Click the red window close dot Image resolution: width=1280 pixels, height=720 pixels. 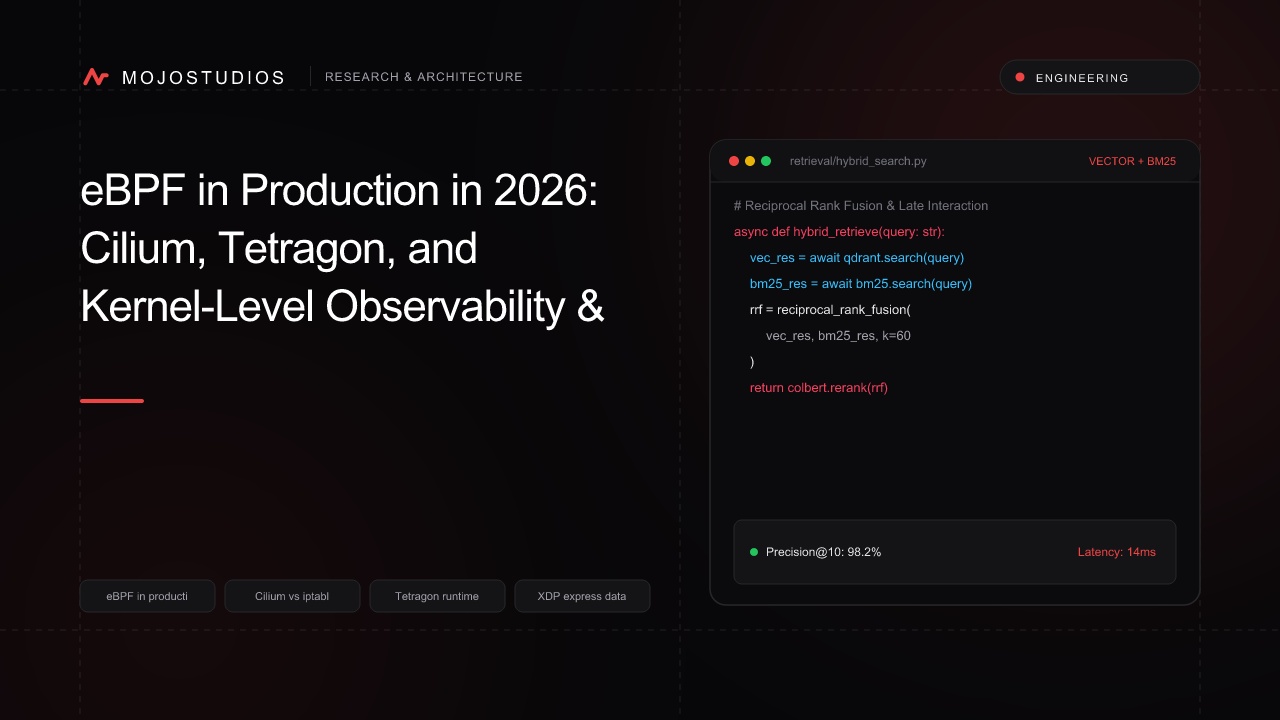[734, 161]
